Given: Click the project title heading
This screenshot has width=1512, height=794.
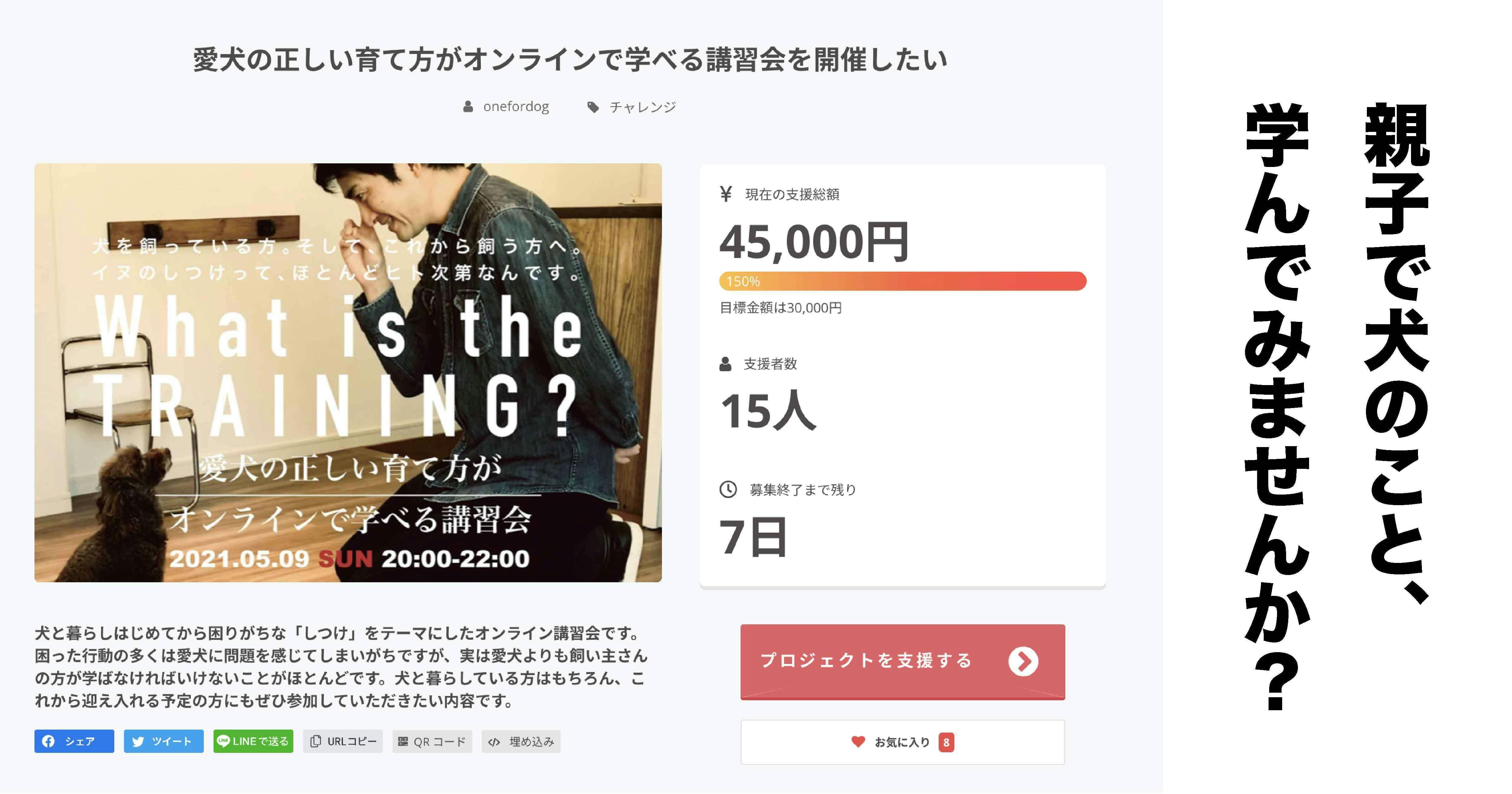Looking at the screenshot, I should coord(570,60).
